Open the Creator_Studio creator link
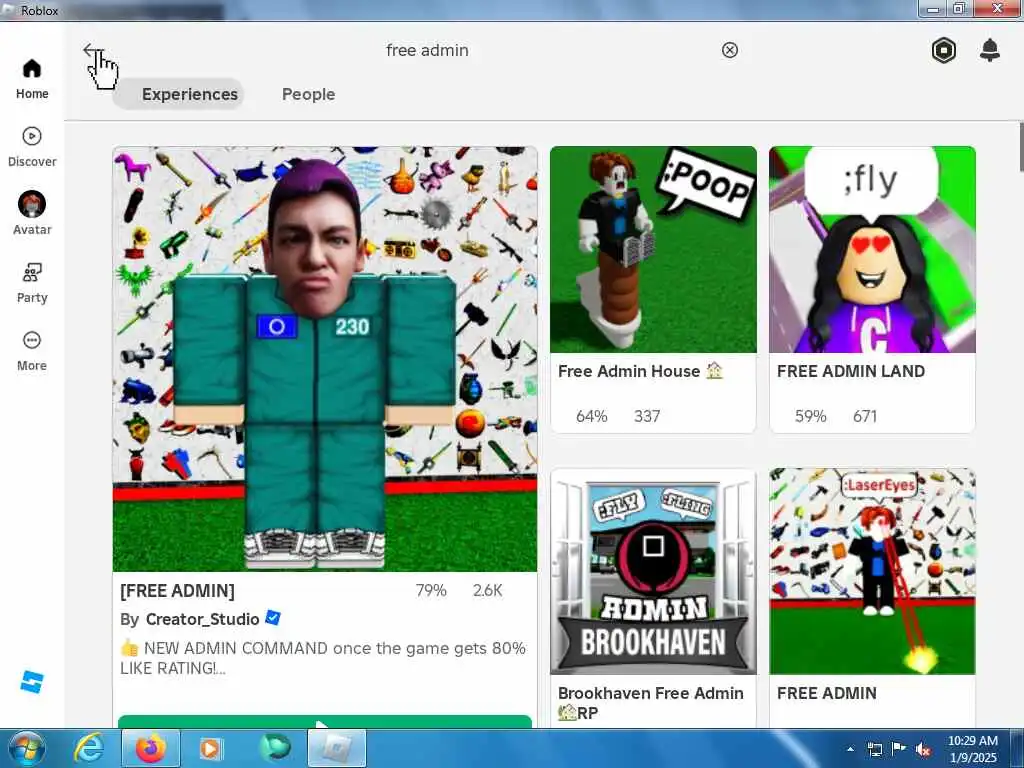This screenshot has width=1024, height=768. tap(202, 619)
